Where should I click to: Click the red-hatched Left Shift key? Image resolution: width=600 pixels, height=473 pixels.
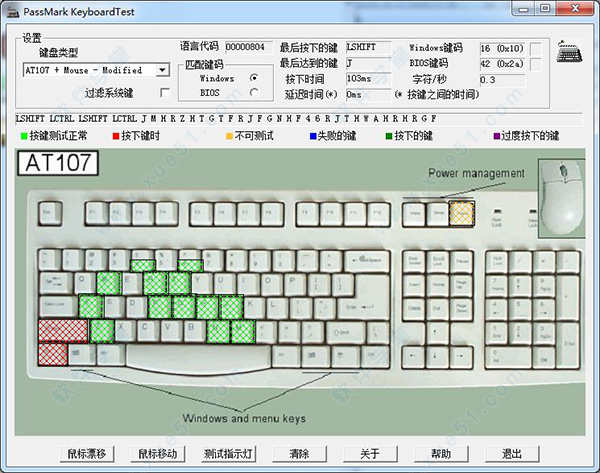[x=63, y=331]
